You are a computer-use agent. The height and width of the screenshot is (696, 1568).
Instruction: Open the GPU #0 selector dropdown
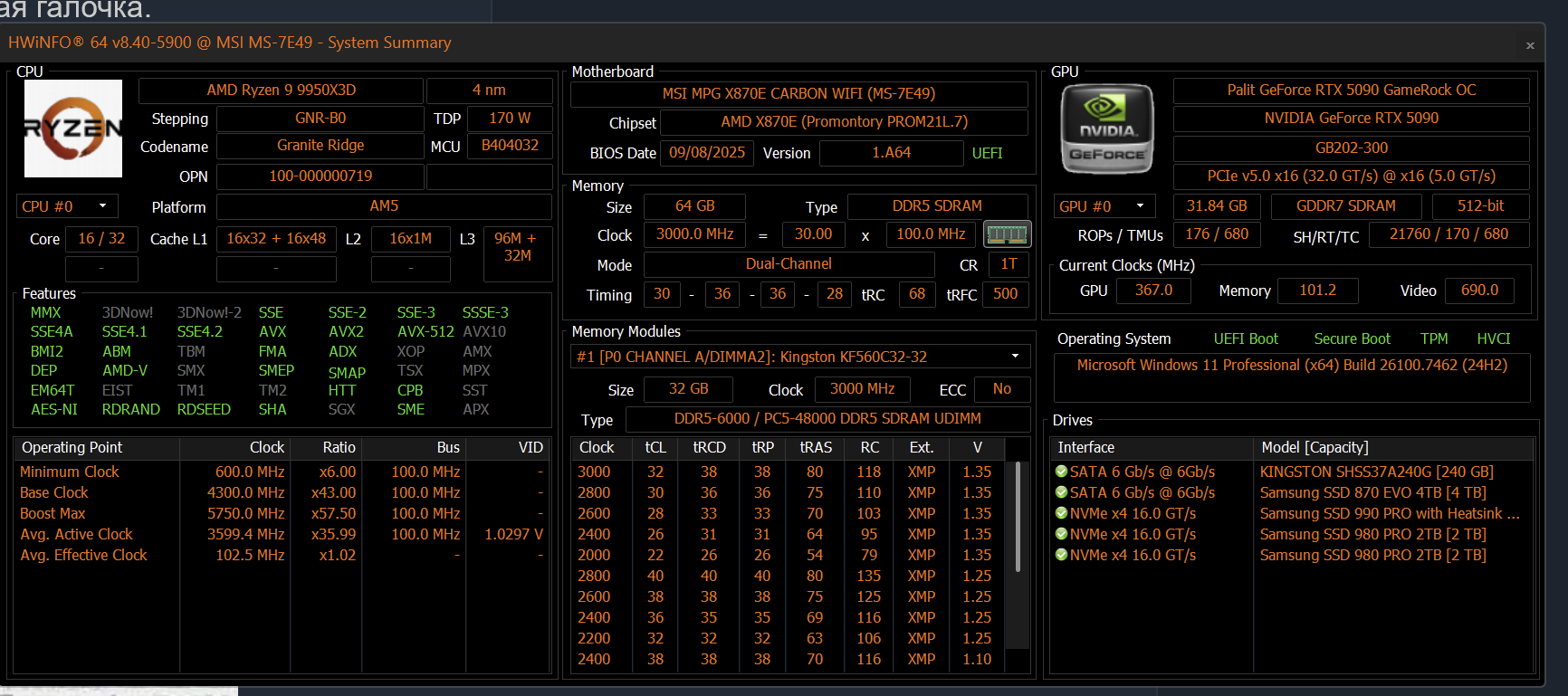point(1104,206)
